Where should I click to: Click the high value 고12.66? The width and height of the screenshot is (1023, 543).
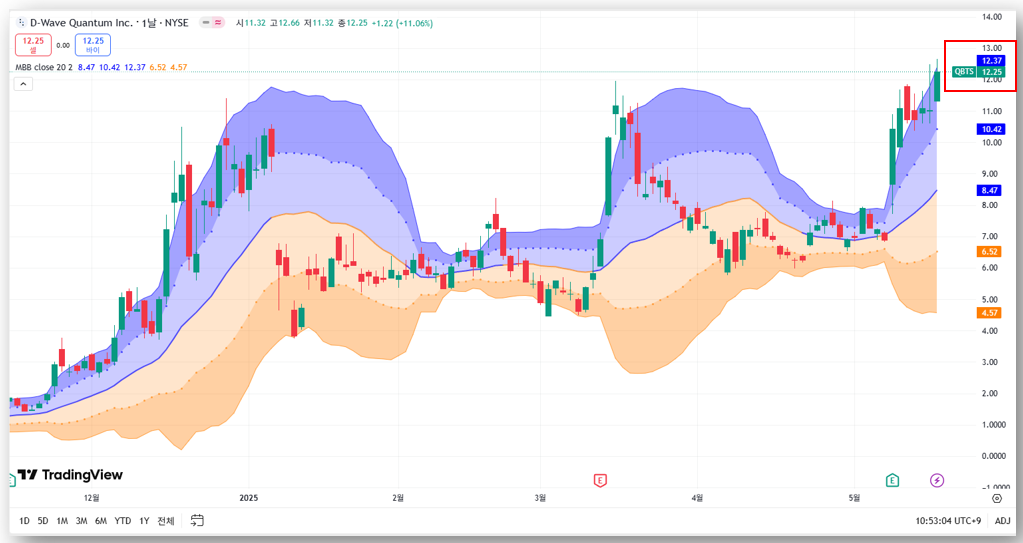[x=284, y=23]
